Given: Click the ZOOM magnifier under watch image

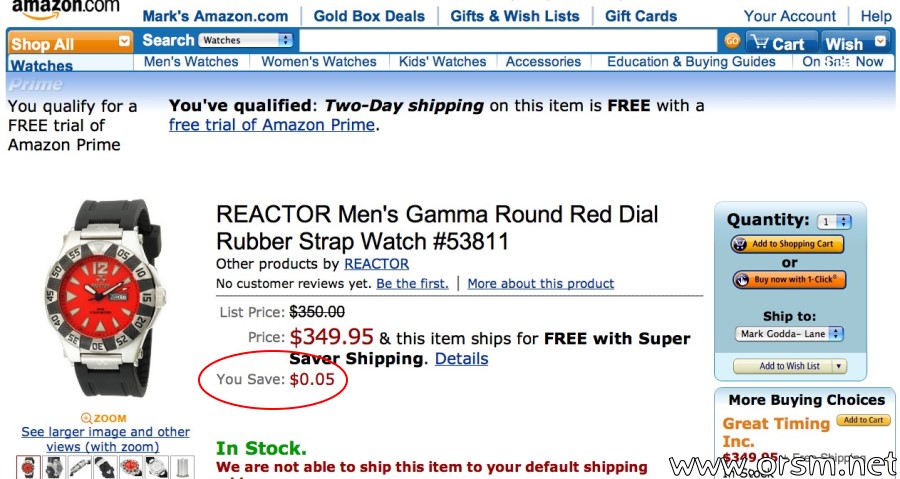Looking at the screenshot, I should click(x=104, y=418).
